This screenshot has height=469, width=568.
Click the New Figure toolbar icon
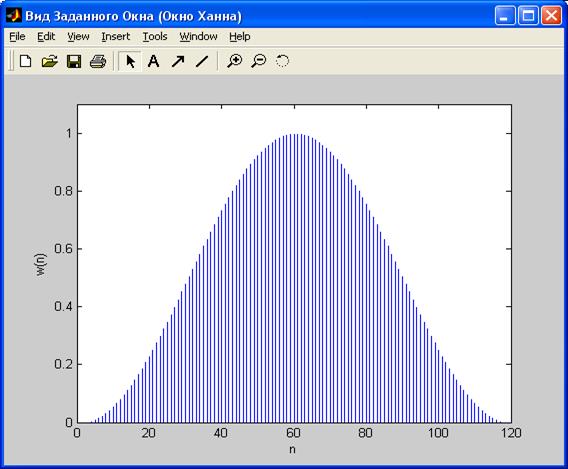coord(25,61)
